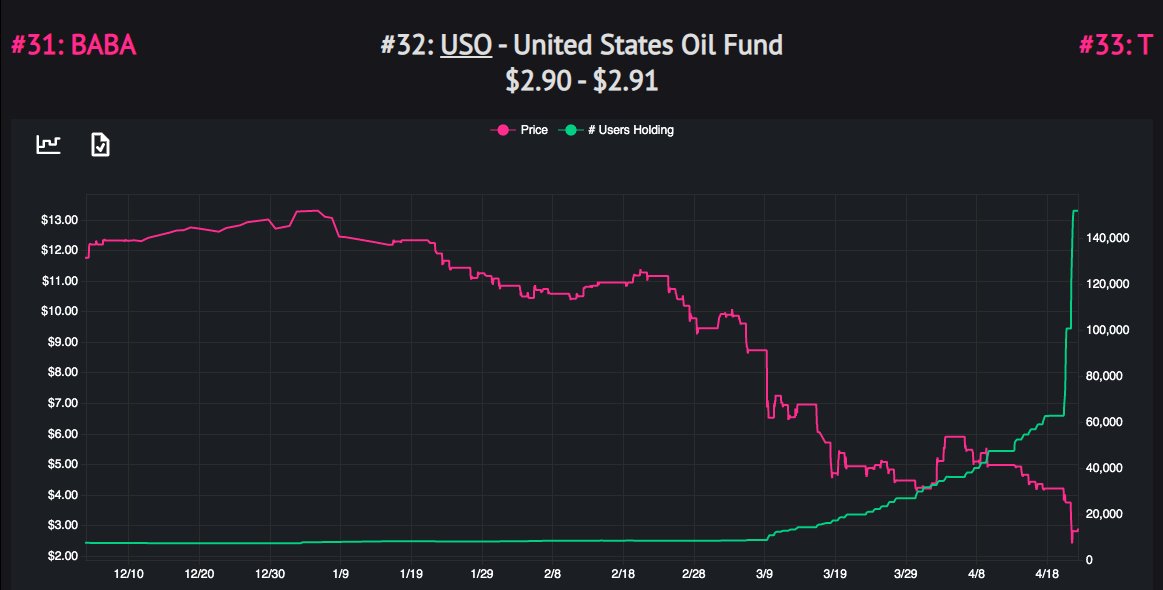Screen dimensions: 1163x590
Task: Open the underlined USO ticker link
Action: coord(466,45)
